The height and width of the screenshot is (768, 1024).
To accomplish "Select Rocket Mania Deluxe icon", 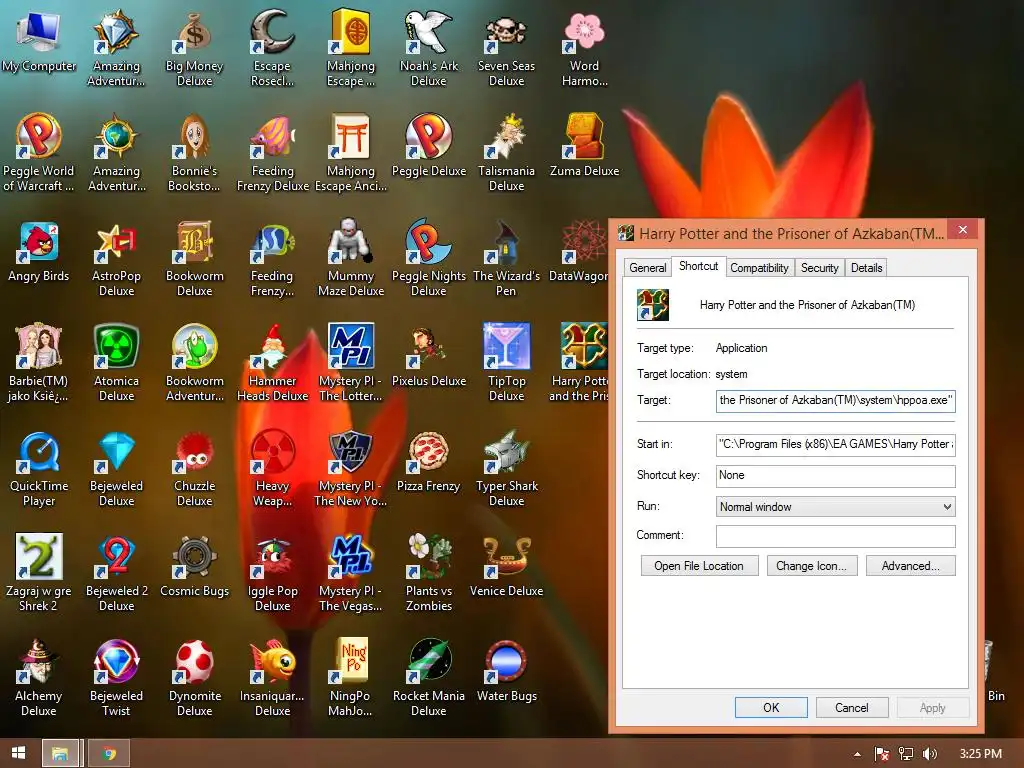I will click(x=428, y=662).
